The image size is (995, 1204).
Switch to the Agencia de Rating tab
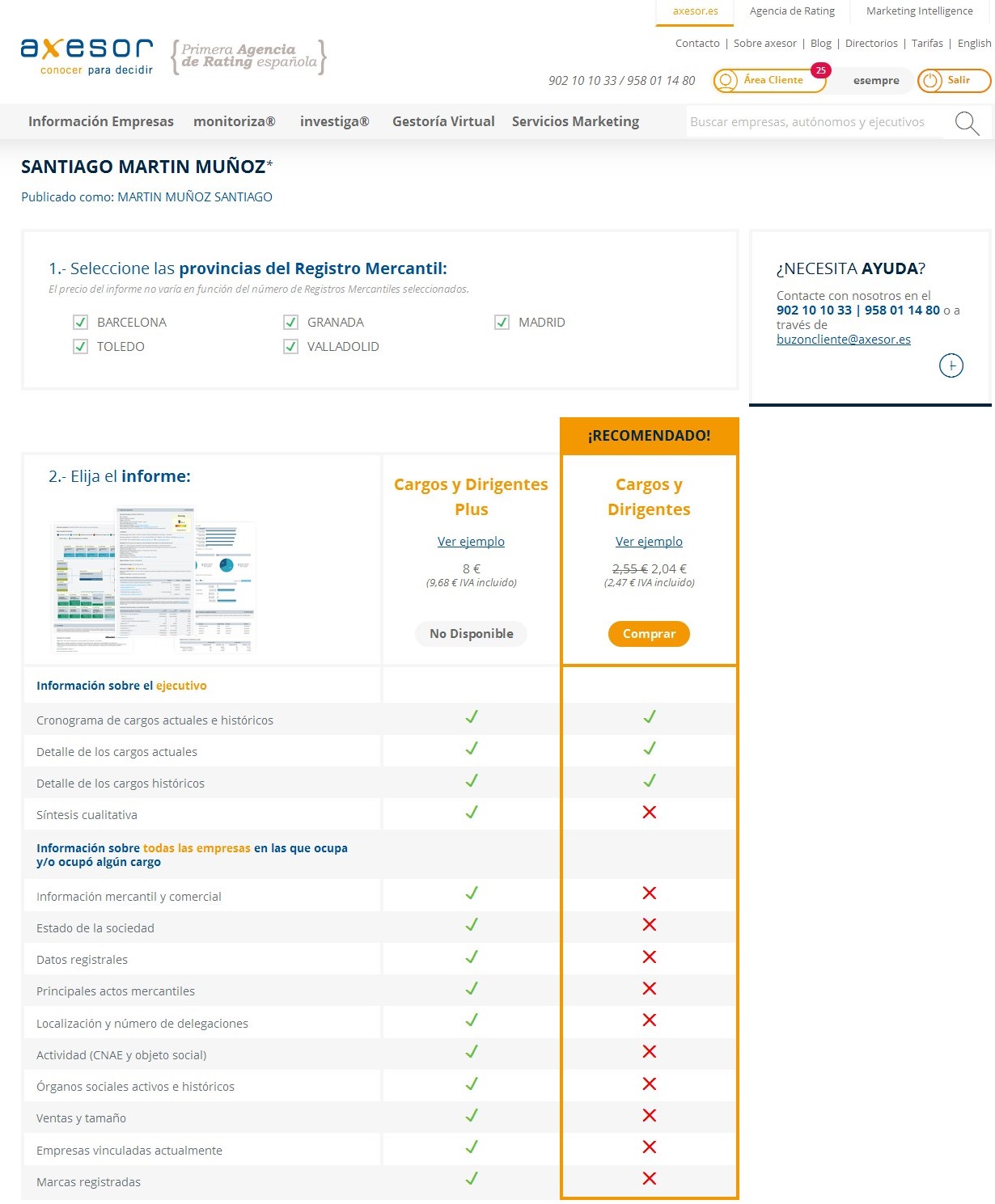pyautogui.click(x=792, y=11)
